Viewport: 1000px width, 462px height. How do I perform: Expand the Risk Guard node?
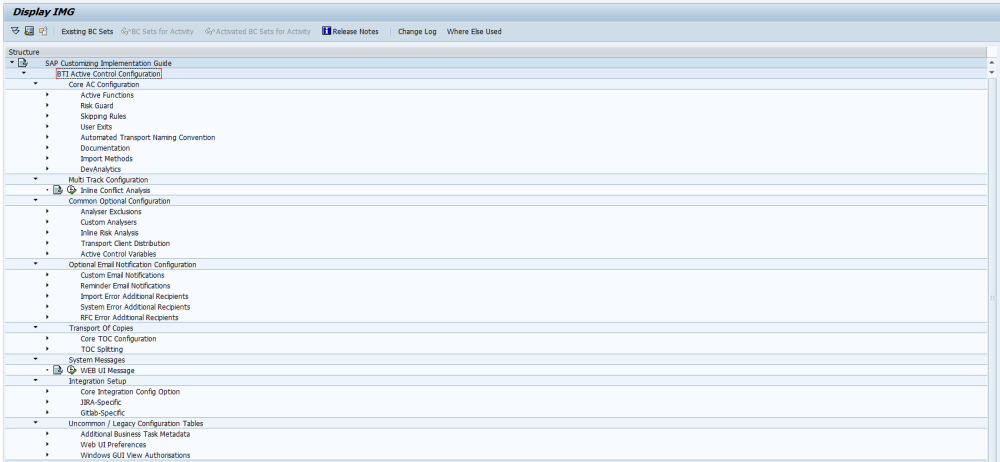coord(48,105)
